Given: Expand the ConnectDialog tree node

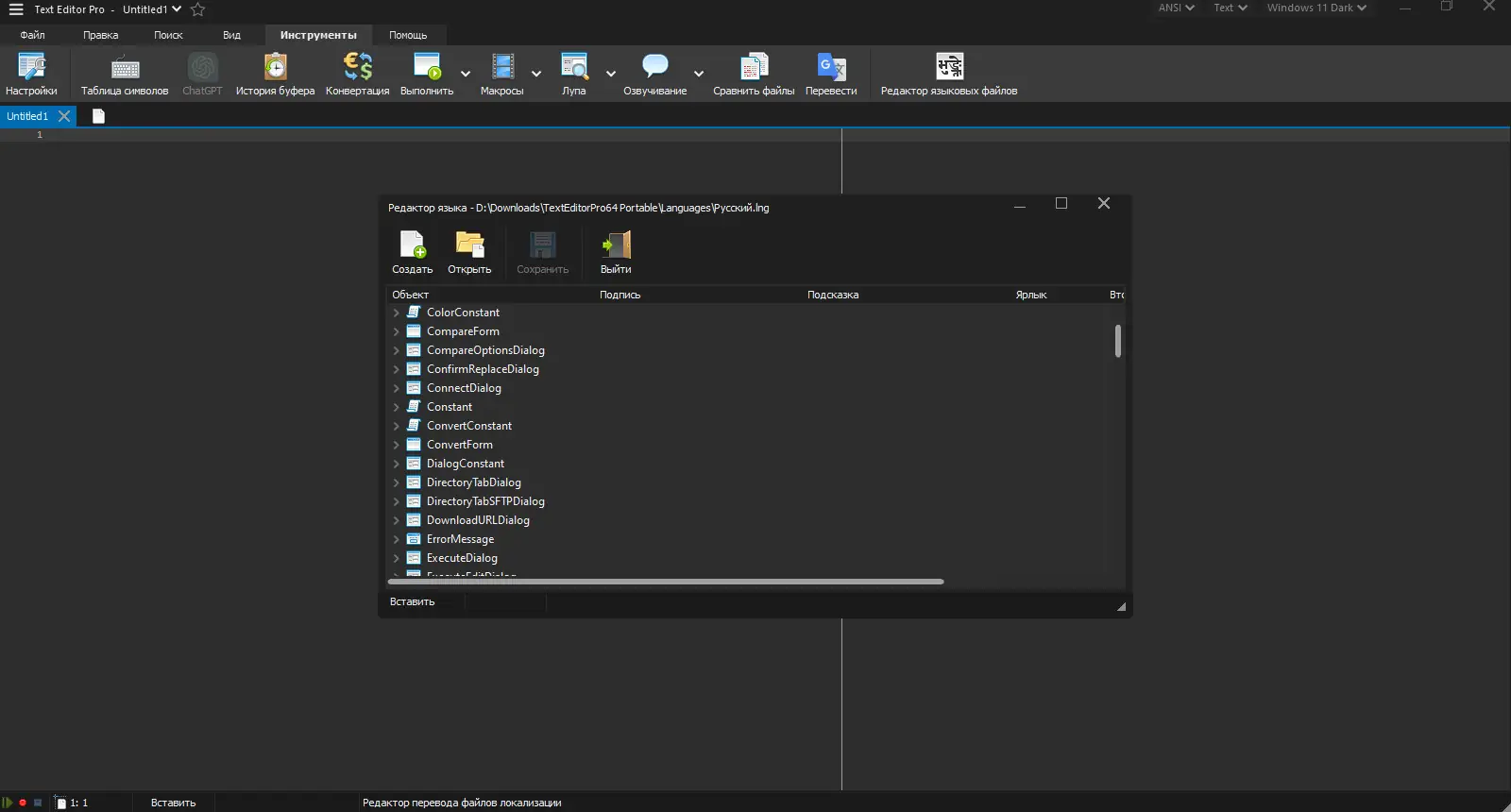Looking at the screenshot, I should (397, 388).
